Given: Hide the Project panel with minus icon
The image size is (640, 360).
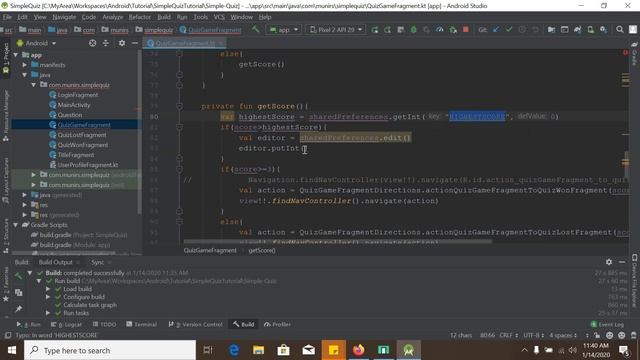Looking at the screenshot, I should pyautogui.click(x=135, y=43).
